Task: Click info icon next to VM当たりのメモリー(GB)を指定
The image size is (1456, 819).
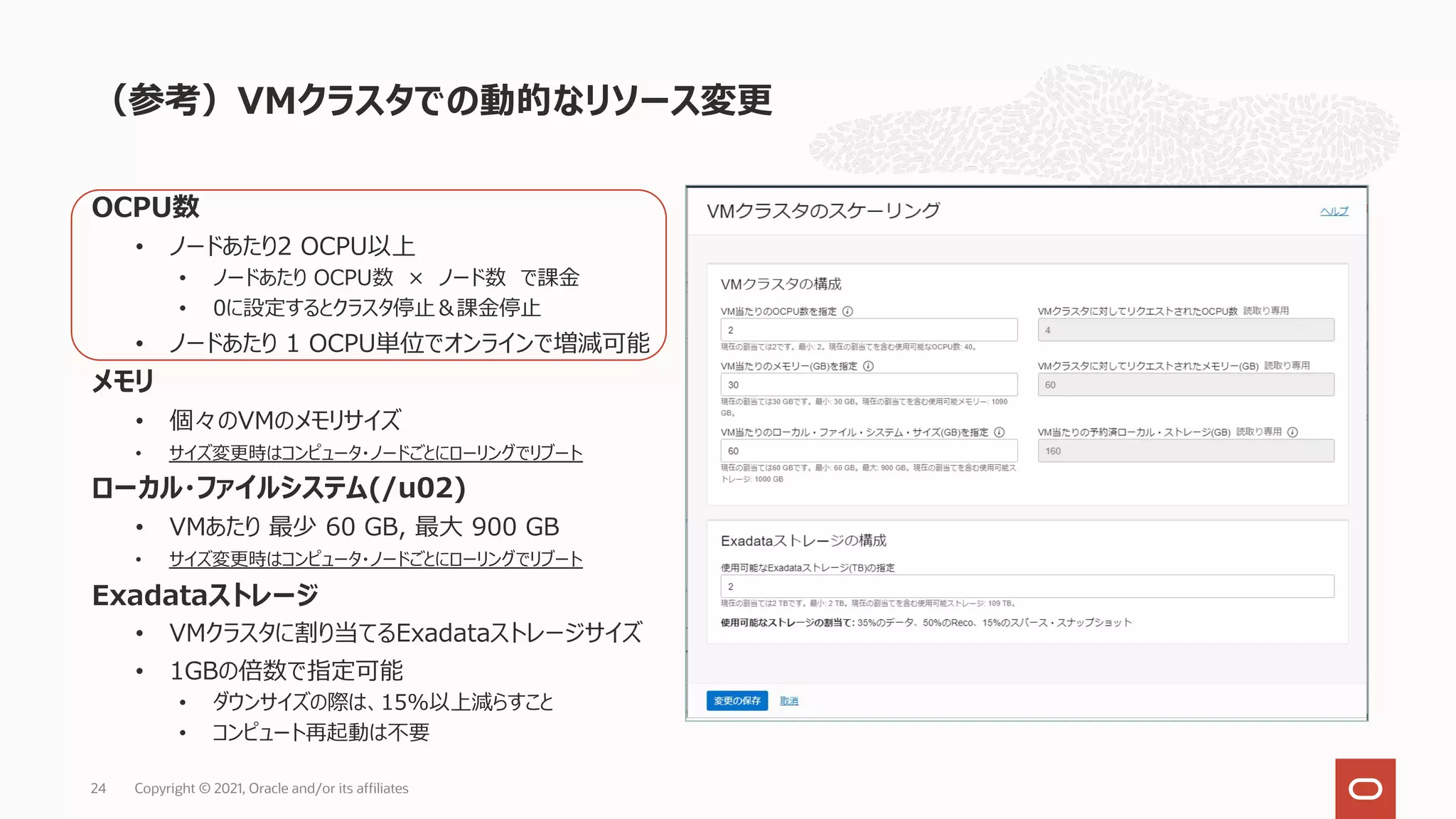Action: click(868, 366)
